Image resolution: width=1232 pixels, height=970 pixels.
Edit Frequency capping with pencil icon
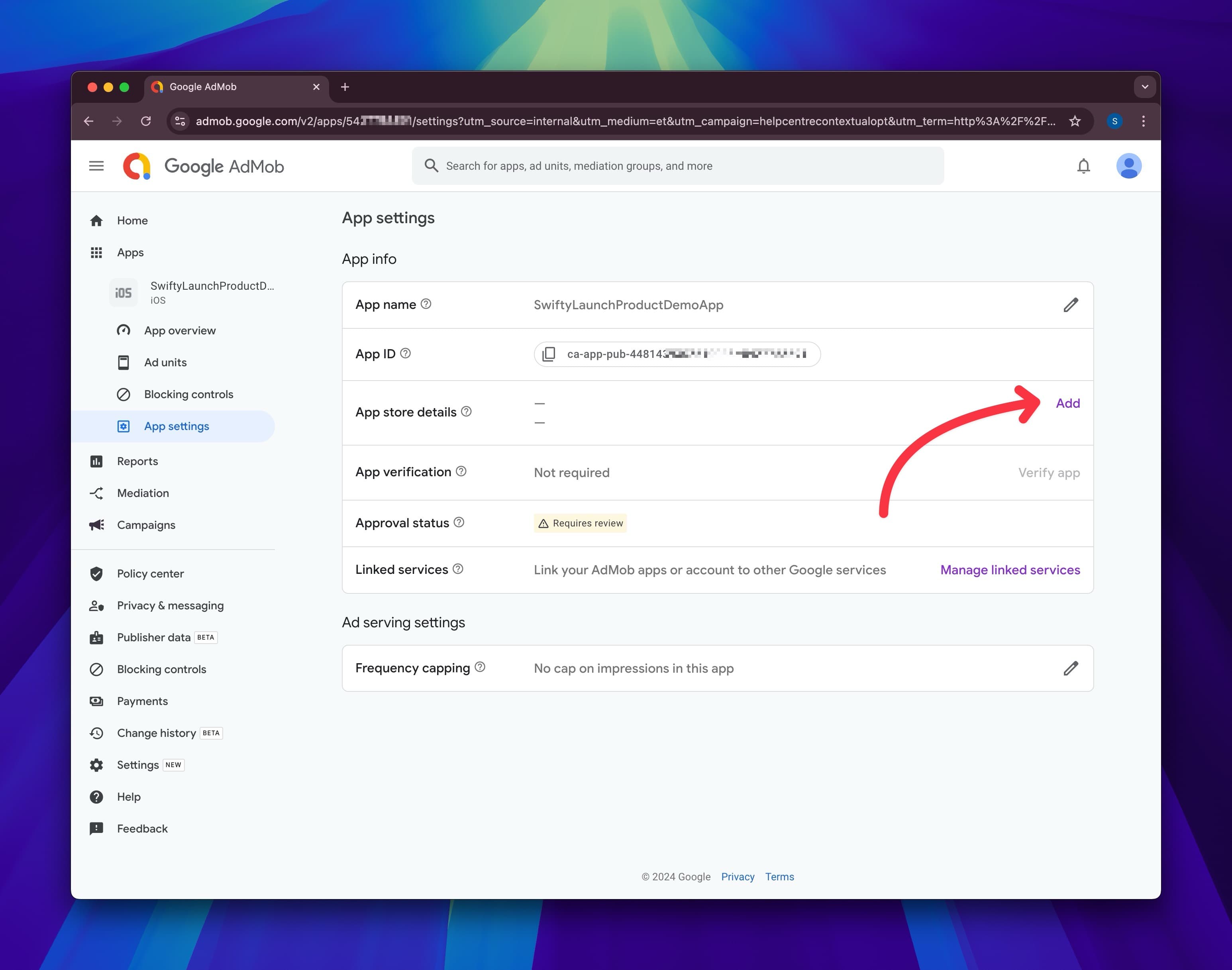click(x=1070, y=668)
